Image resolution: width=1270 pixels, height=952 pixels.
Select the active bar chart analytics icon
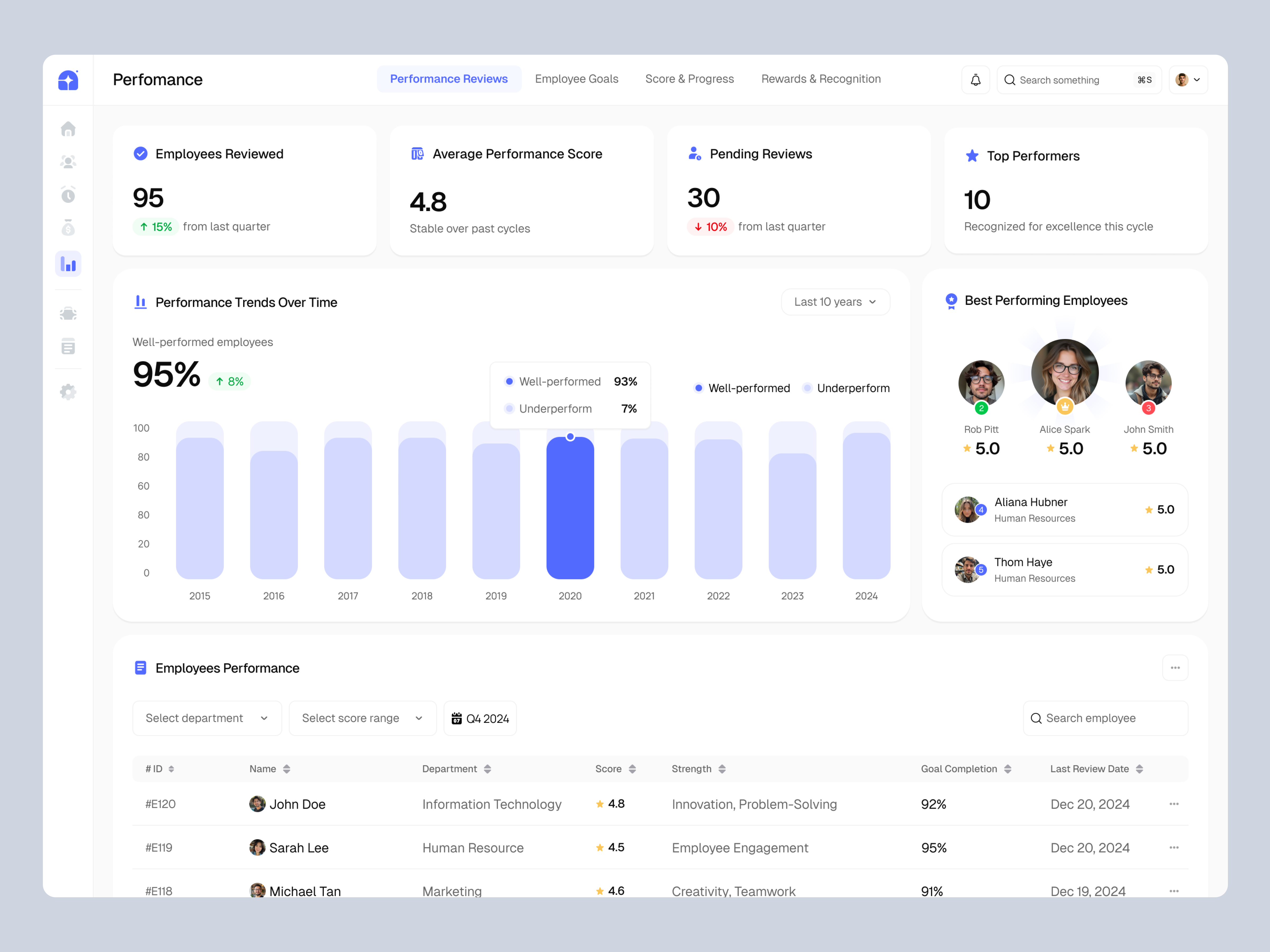pyautogui.click(x=68, y=264)
